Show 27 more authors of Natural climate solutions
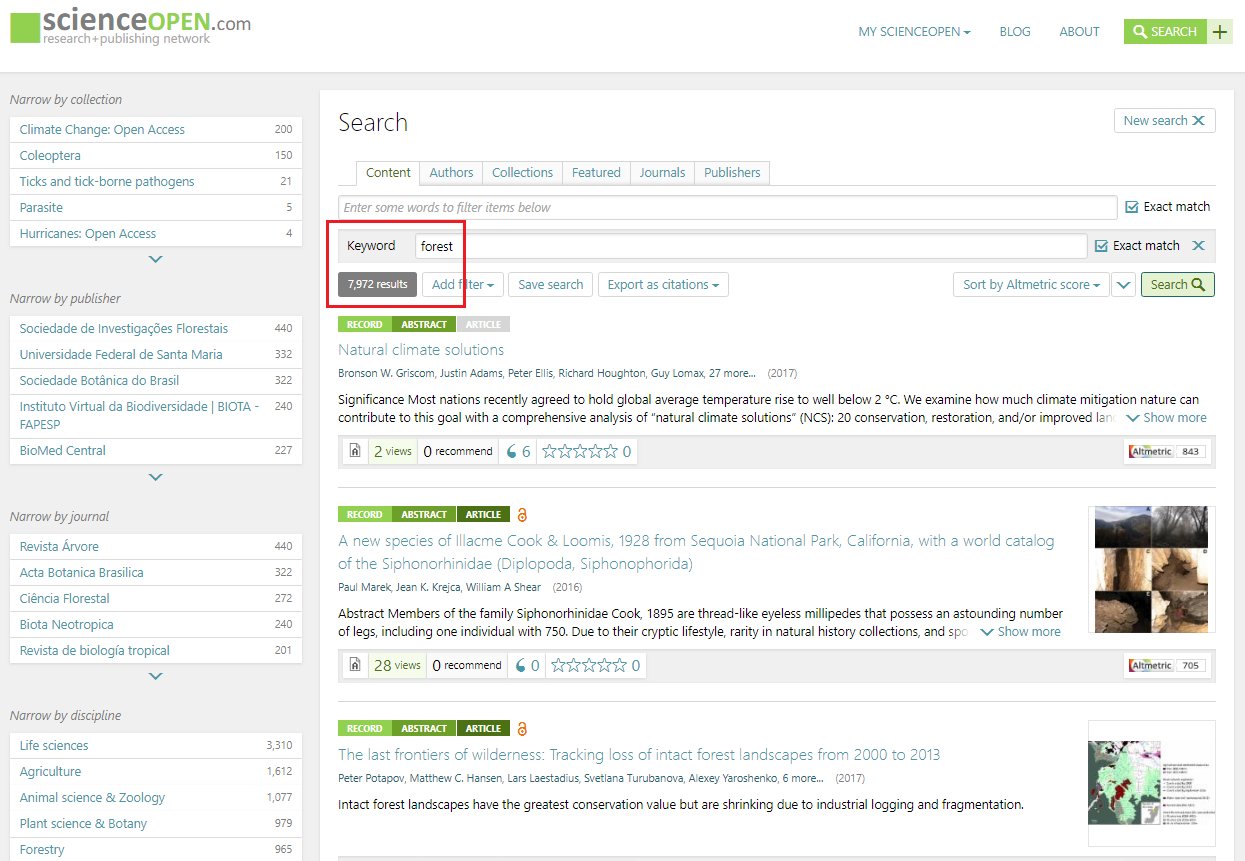1245x861 pixels. coord(731,373)
